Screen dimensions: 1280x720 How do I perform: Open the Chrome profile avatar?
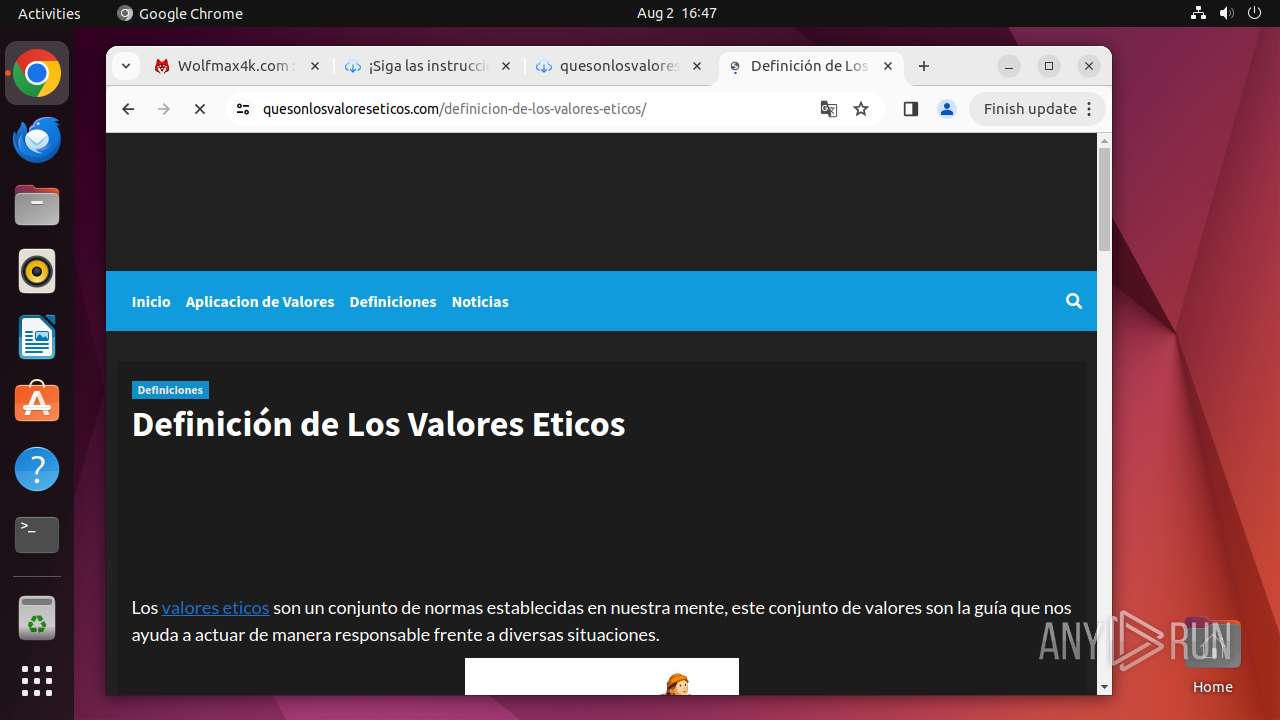947,109
